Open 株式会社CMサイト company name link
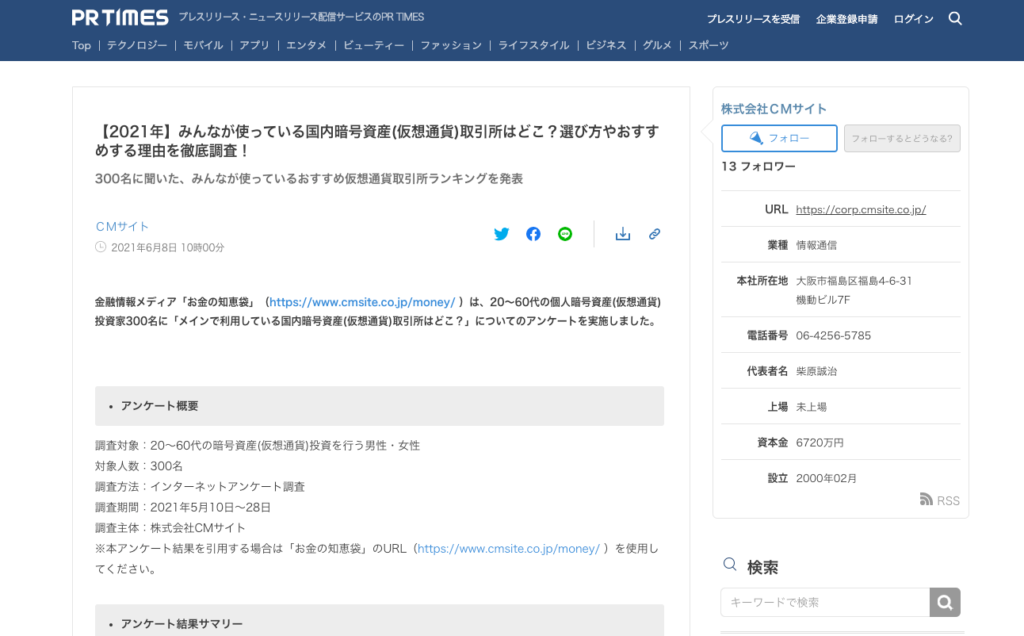 coord(774,108)
